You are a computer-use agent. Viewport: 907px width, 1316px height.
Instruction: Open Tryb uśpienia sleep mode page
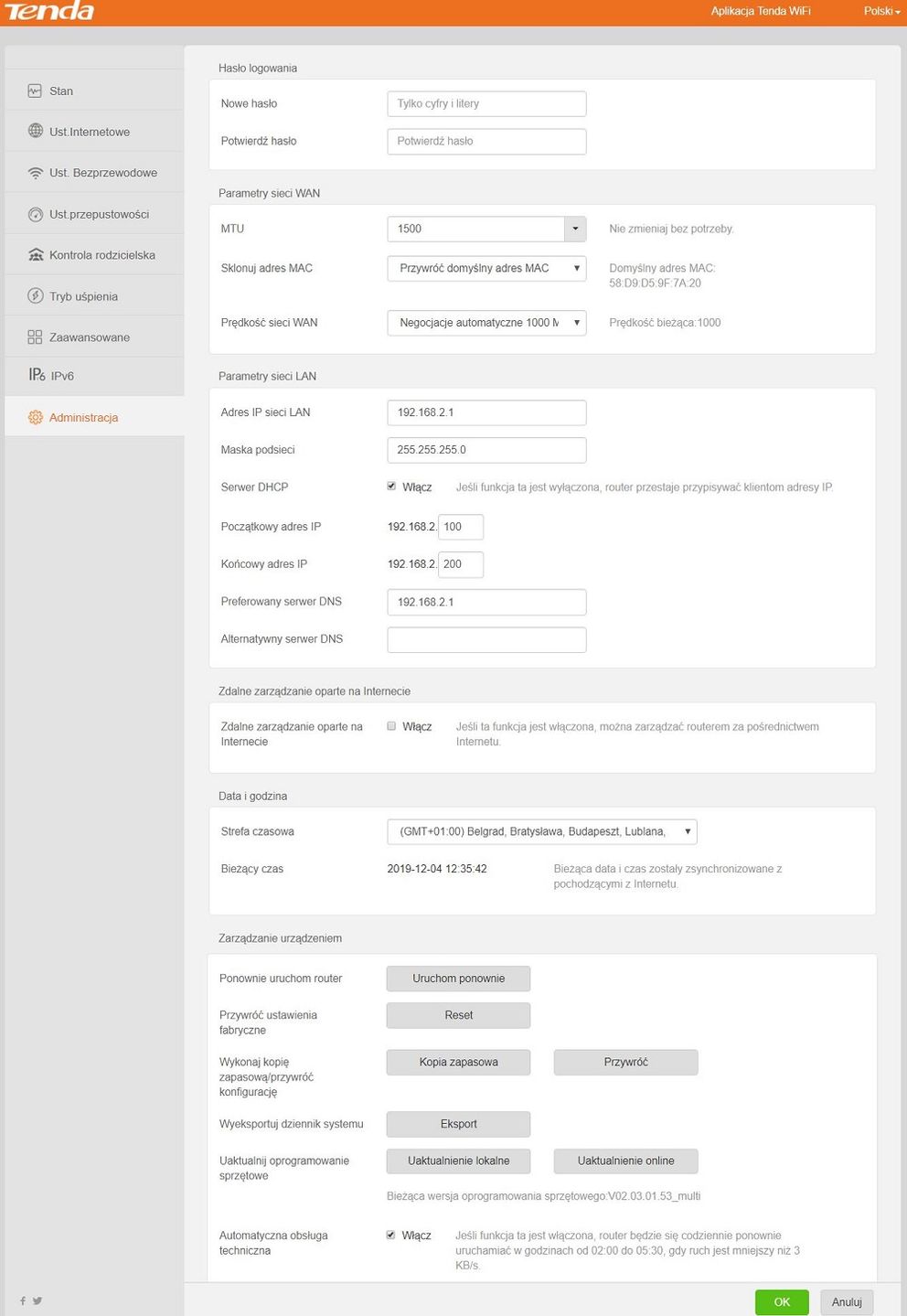[94, 296]
